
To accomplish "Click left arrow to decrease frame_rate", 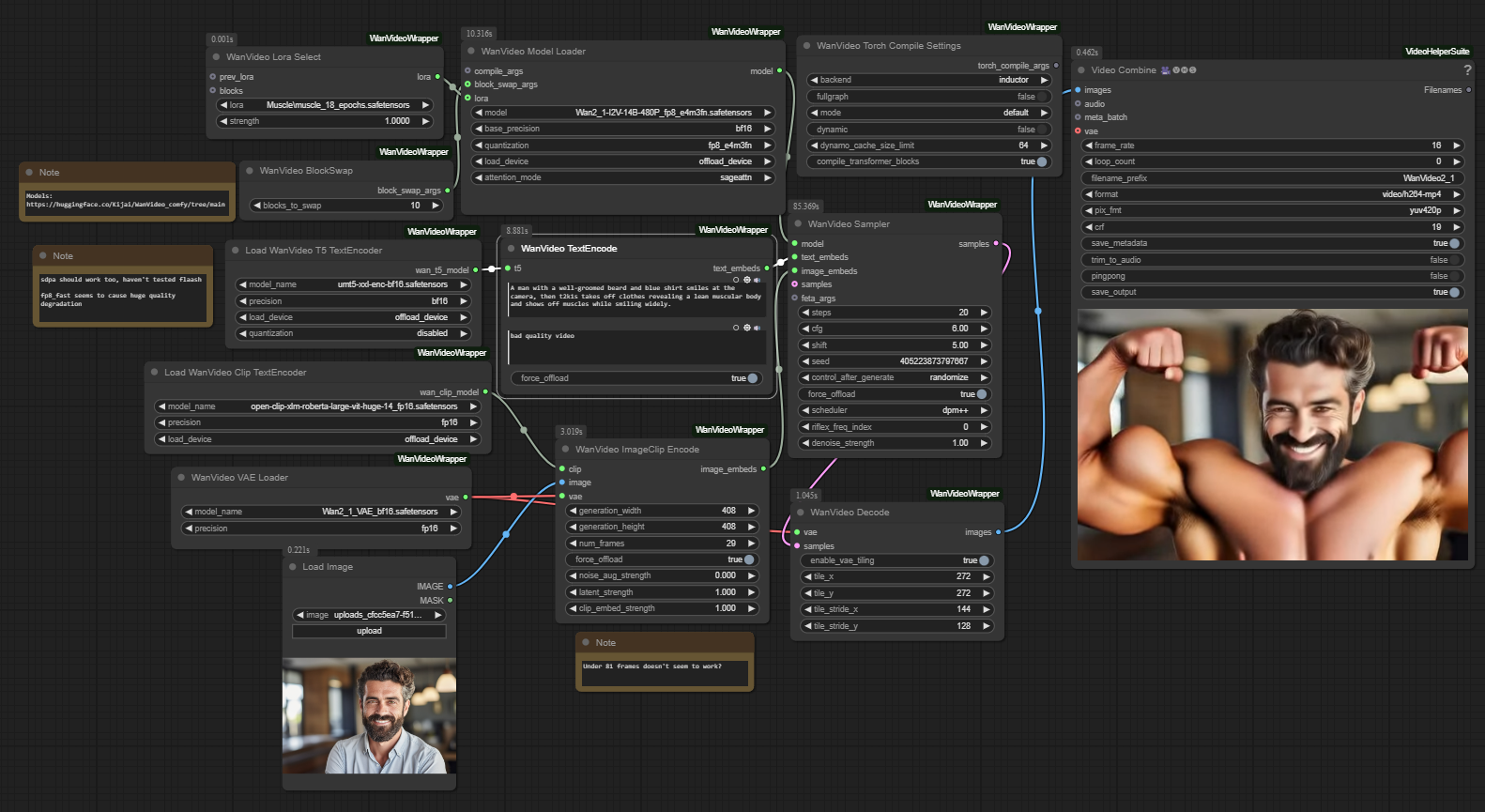I will (1089, 146).
